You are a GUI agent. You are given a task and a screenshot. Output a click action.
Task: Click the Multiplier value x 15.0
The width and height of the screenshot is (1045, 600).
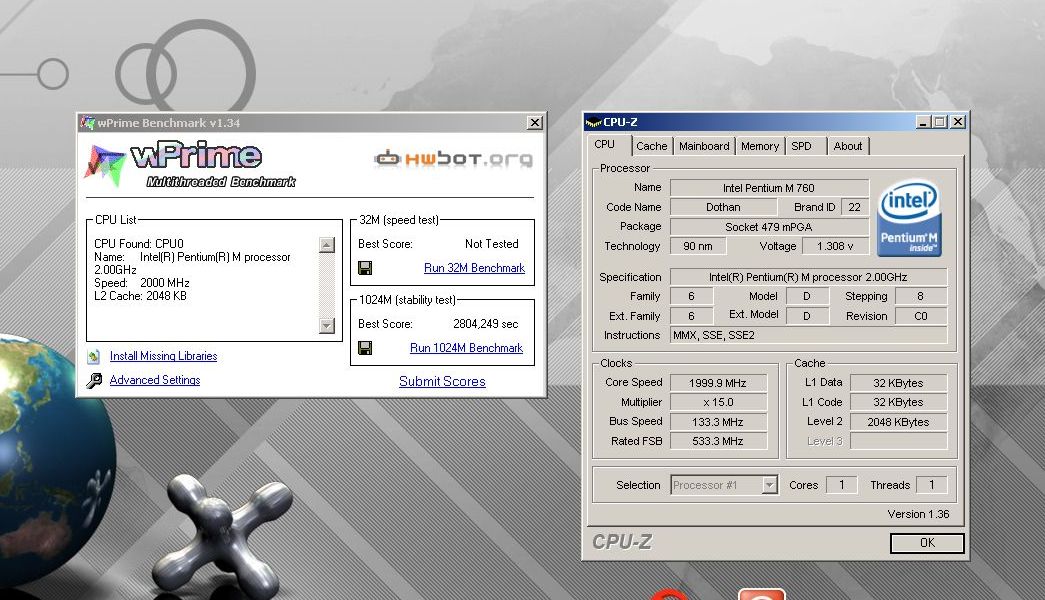[x=718, y=402]
